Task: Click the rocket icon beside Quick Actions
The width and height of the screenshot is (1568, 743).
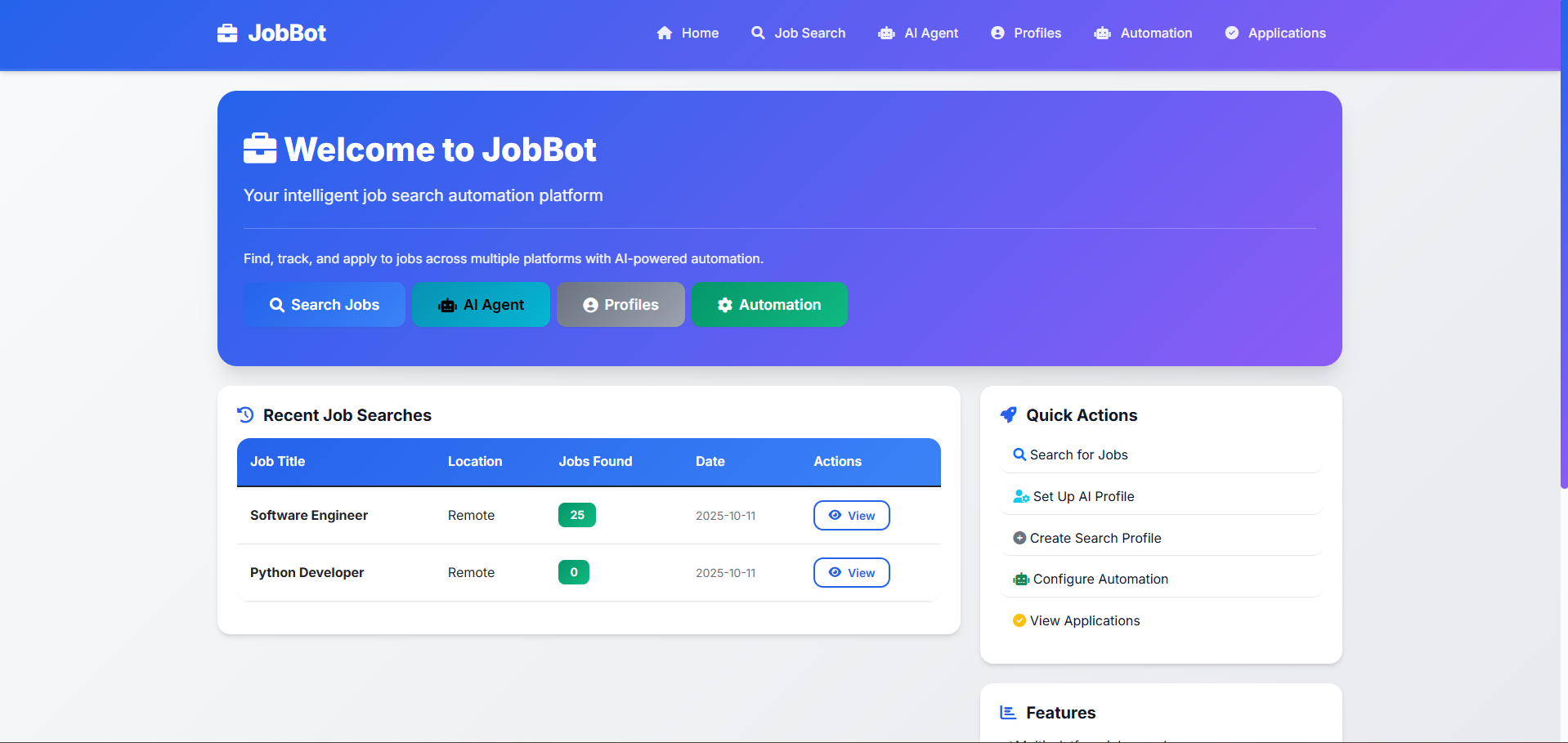Action: [x=1008, y=414]
